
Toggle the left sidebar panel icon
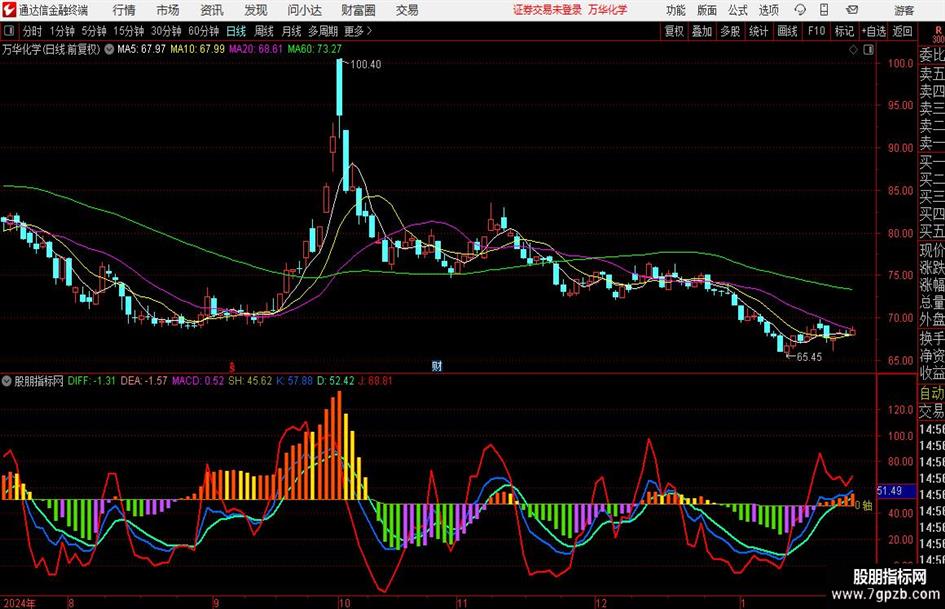click(x=8, y=31)
